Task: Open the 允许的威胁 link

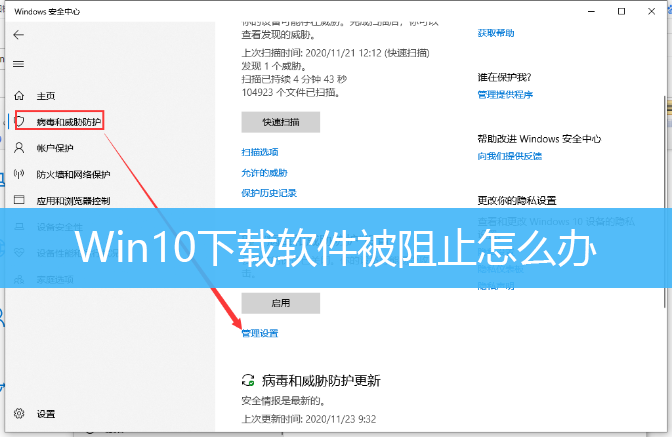Action: pos(262,173)
